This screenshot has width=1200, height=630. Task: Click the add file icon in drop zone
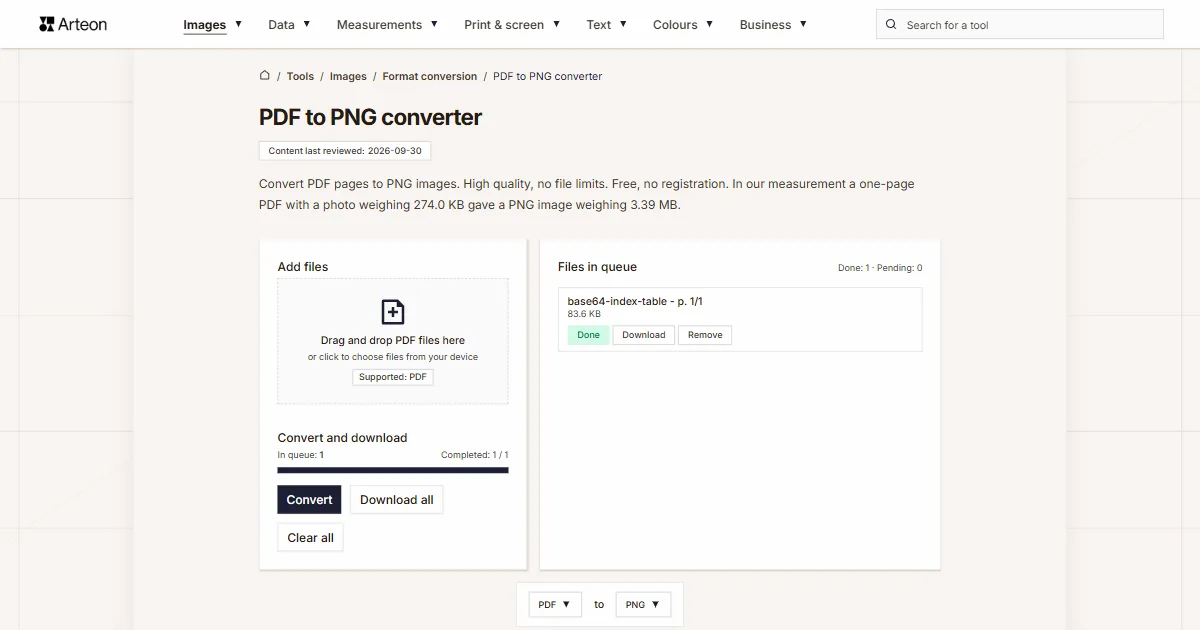pyautogui.click(x=393, y=312)
